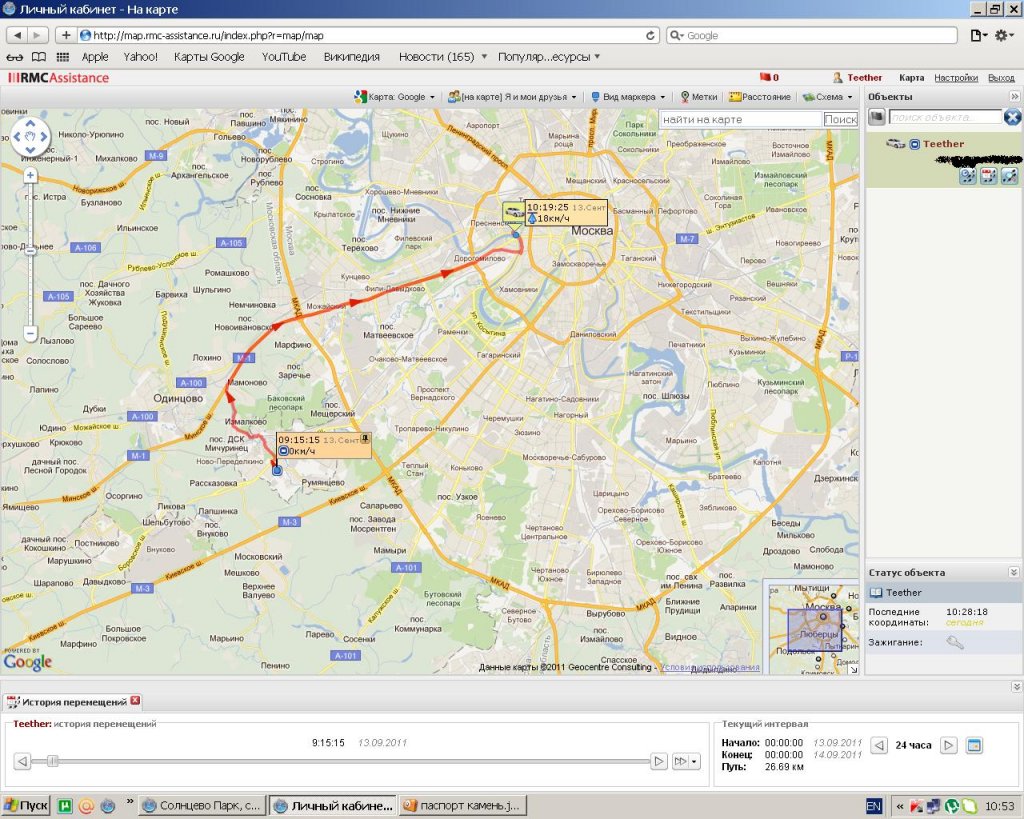Screen dimensions: 1024x819
Task: Open the Настройки page
Action: [955, 78]
